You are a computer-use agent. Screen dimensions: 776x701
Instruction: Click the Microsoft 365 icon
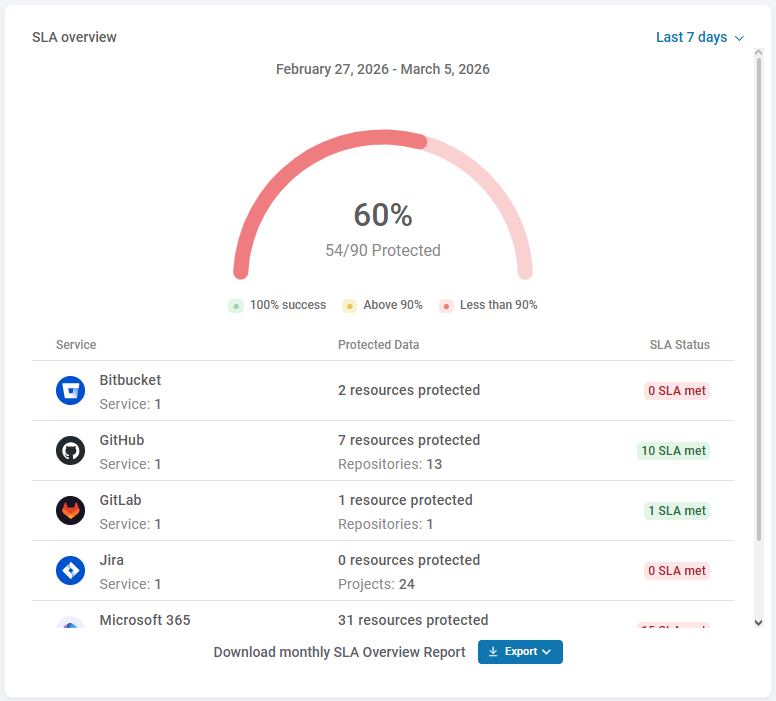coord(70,626)
